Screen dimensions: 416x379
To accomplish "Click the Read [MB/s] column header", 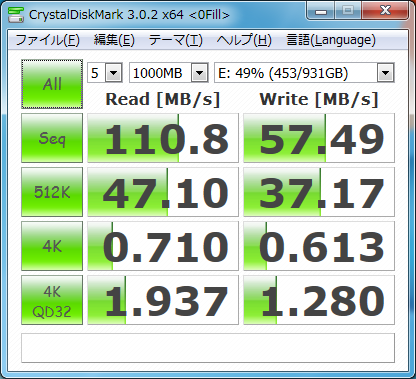I will tap(163, 99).
